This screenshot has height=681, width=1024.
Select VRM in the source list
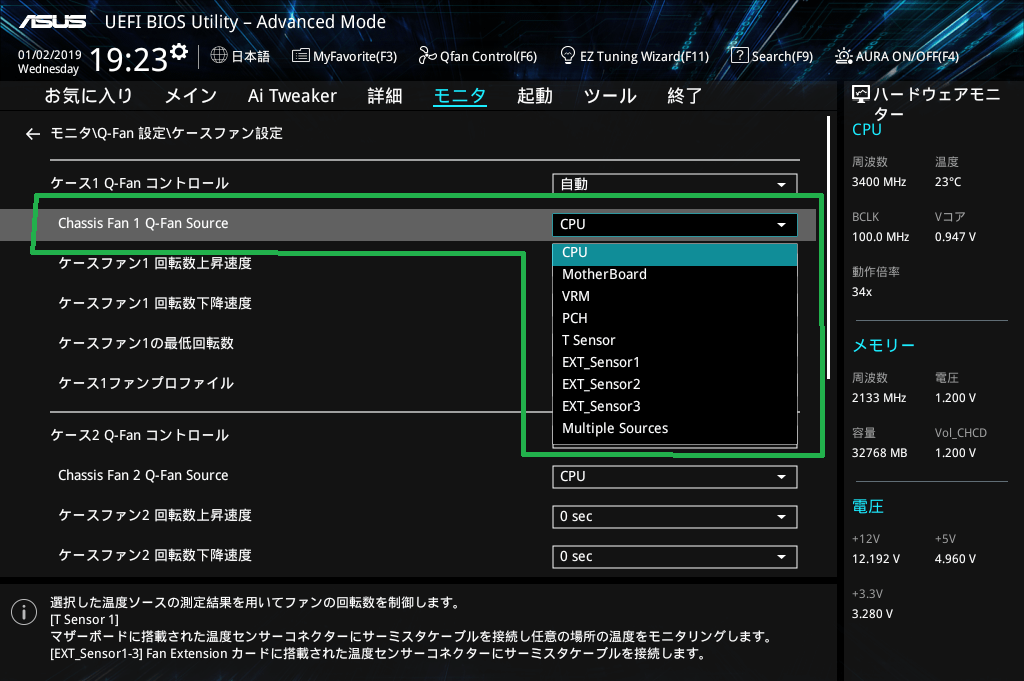(x=675, y=296)
